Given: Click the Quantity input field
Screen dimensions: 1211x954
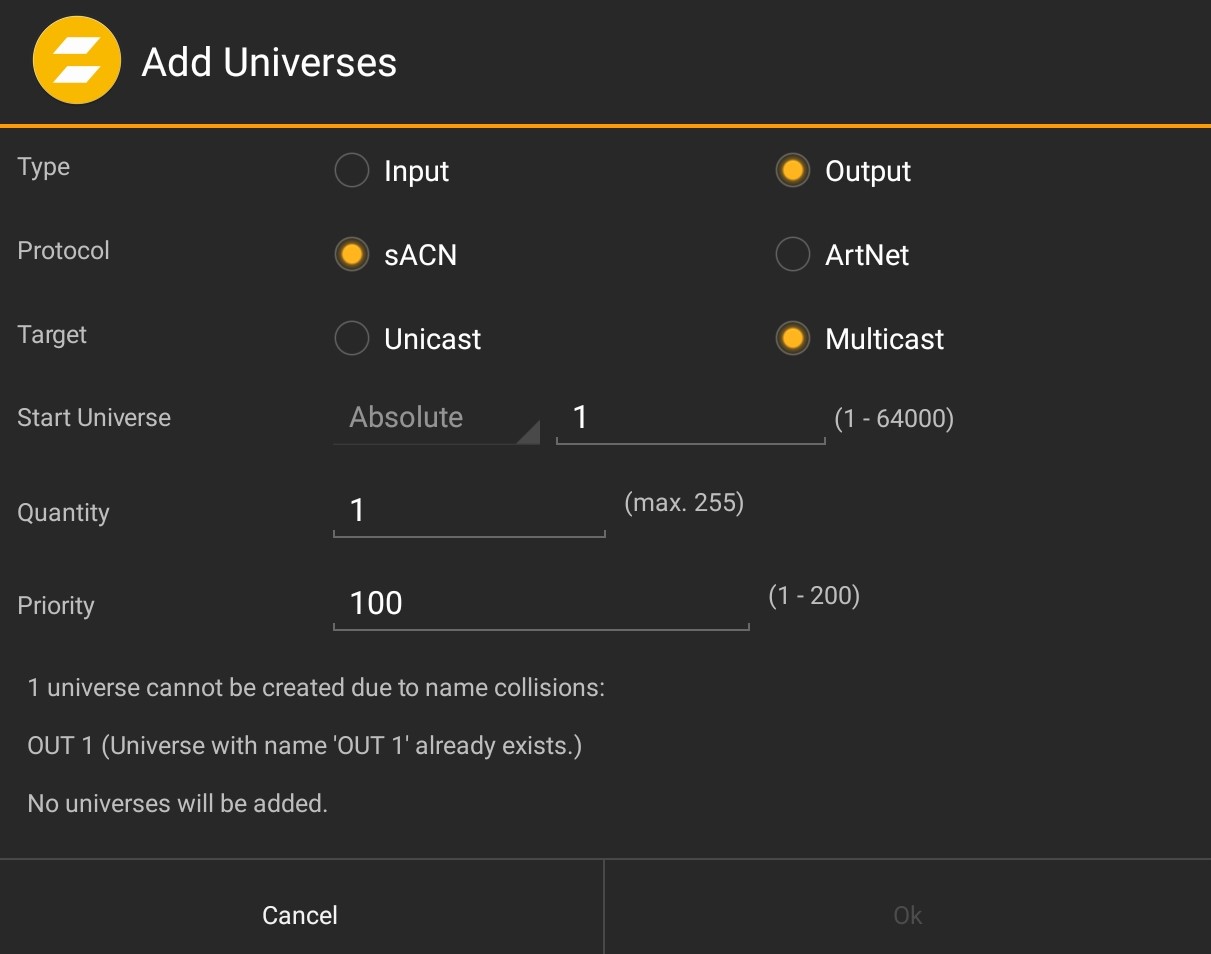Looking at the screenshot, I should pos(468,510).
